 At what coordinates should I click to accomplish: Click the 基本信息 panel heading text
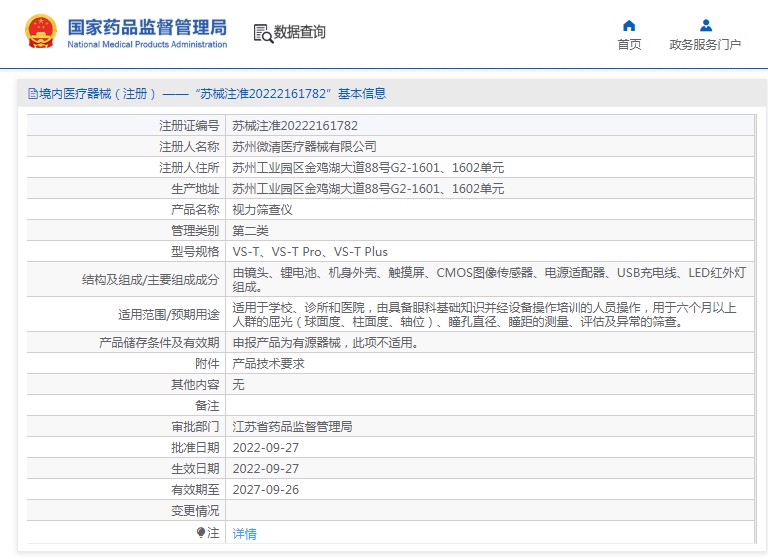pos(362,94)
